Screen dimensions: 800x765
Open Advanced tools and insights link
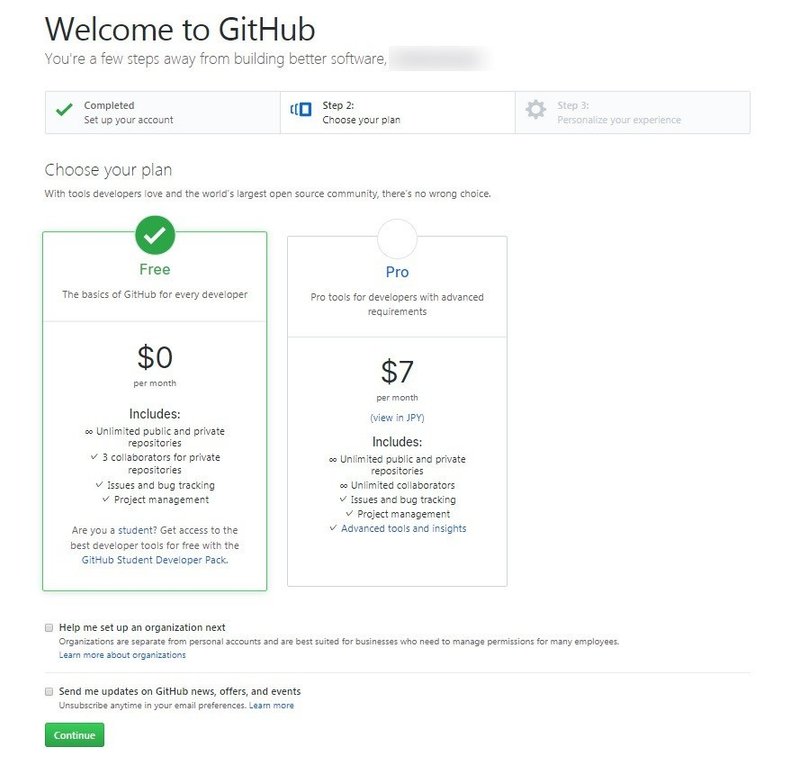pyautogui.click(x=403, y=528)
